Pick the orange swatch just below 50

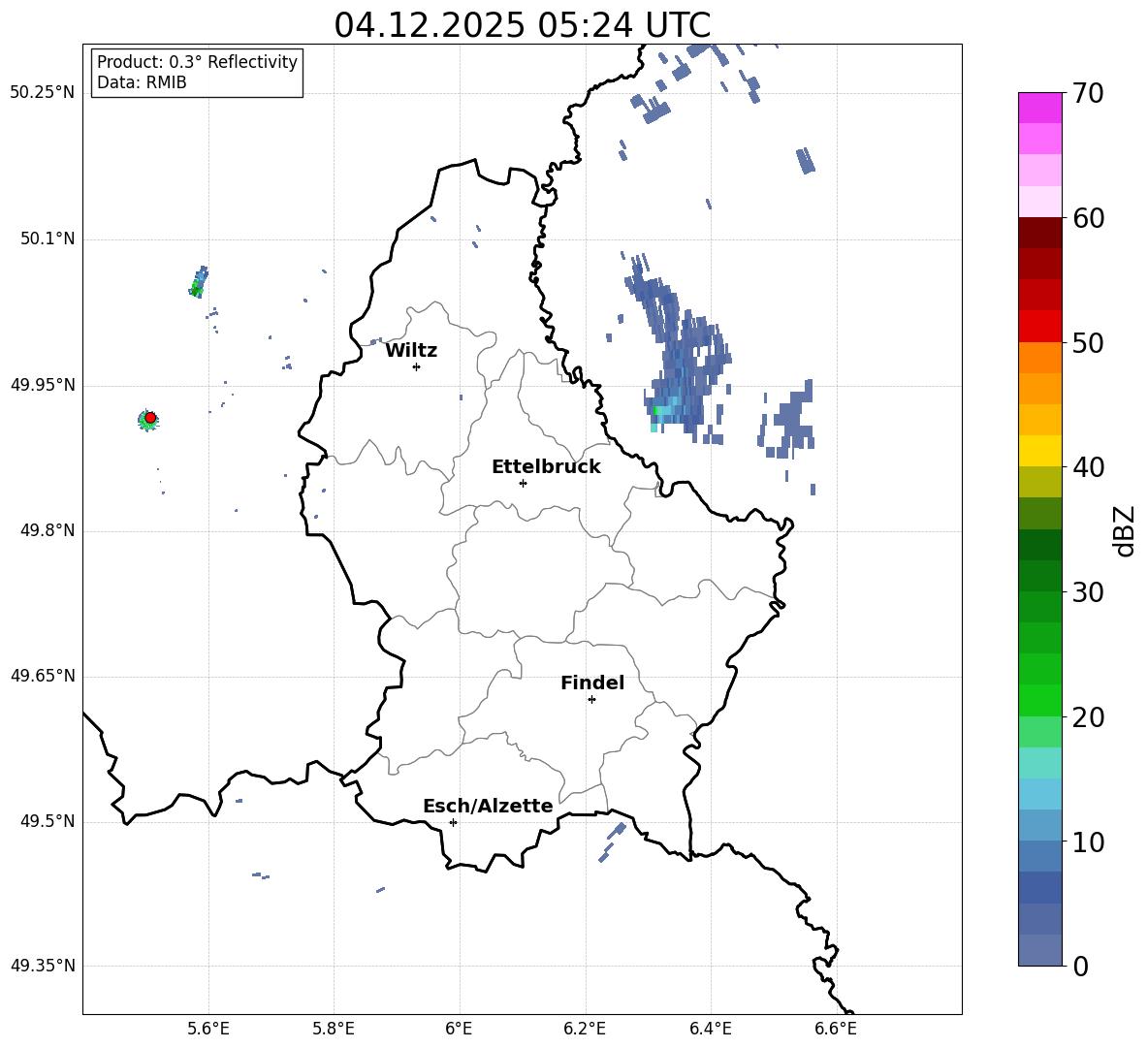[1039, 357]
